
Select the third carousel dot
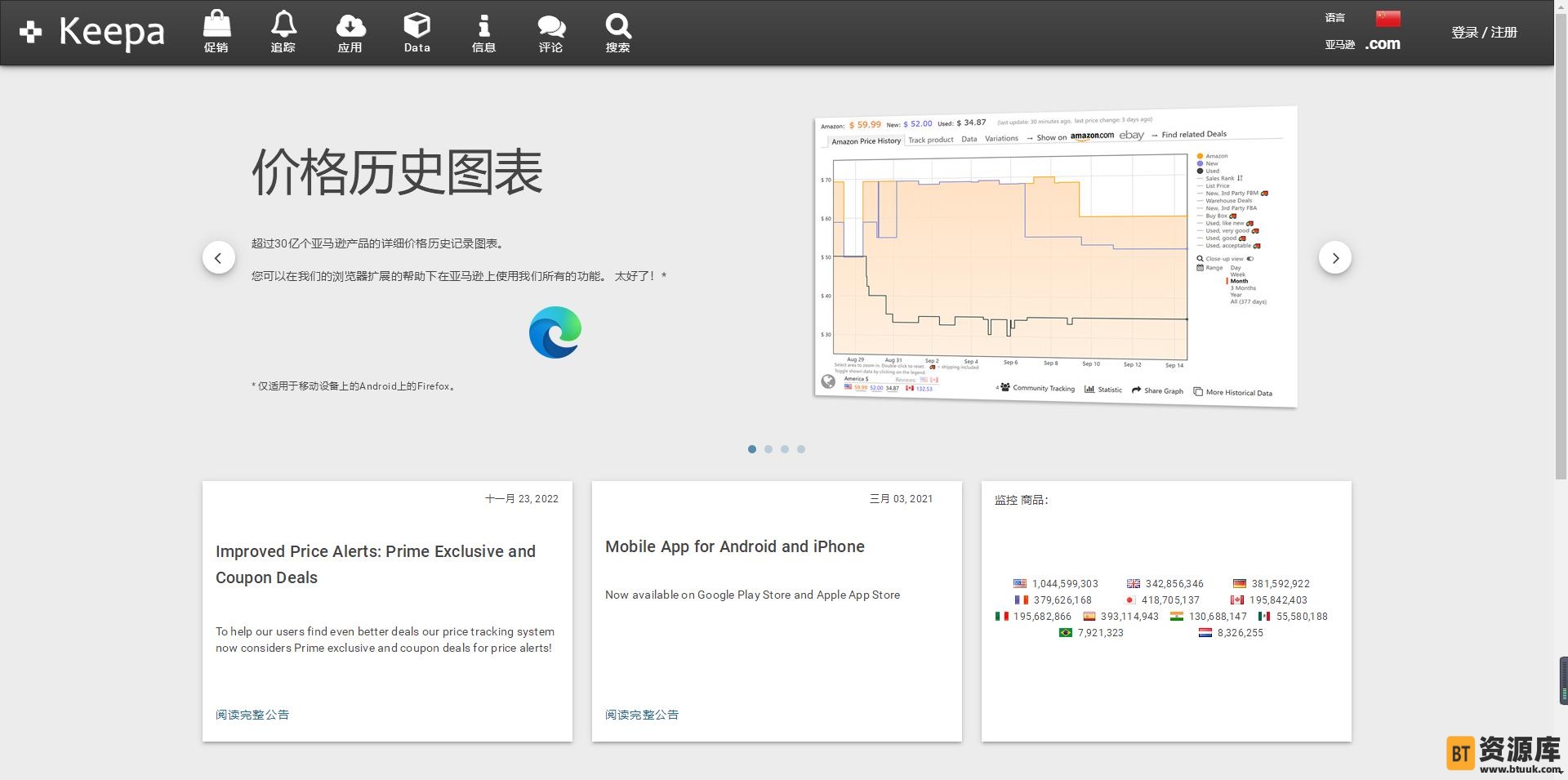tap(785, 449)
